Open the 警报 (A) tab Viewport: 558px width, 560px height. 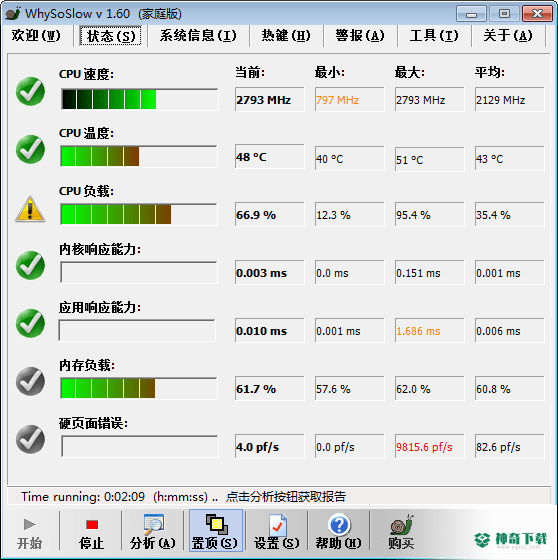(360, 36)
